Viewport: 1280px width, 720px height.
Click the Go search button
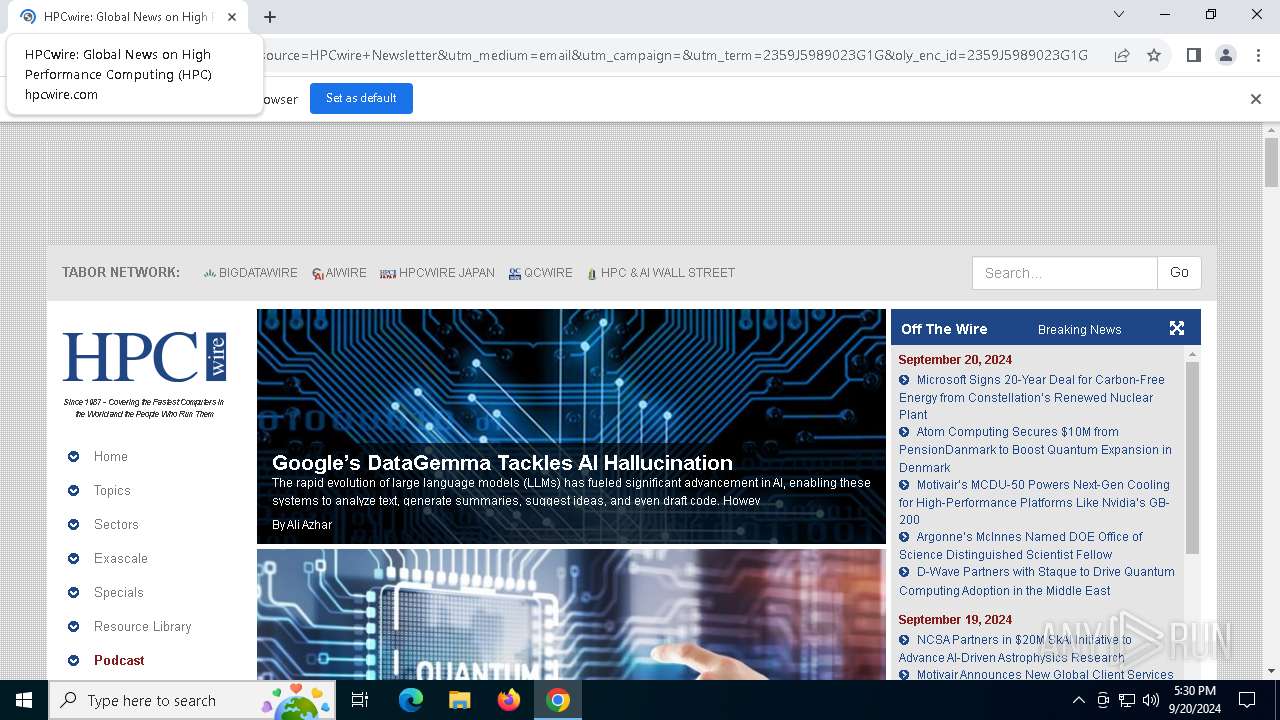pos(1179,273)
